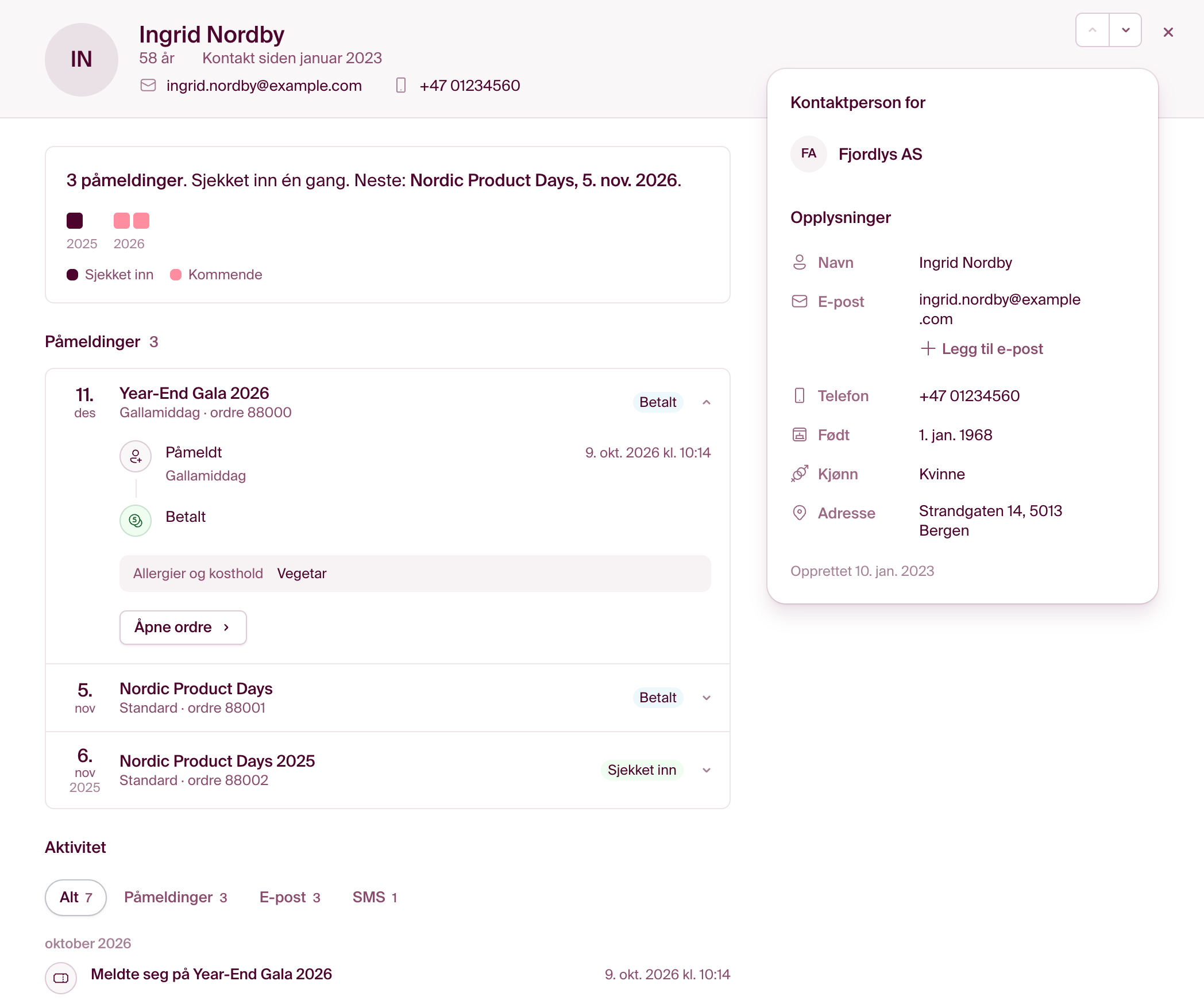Viewport: 1204px width, 1000px height.
Task: Click the FA avatar for Fjordlys AS
Action: pyautogui.click(x=809, y=154)
